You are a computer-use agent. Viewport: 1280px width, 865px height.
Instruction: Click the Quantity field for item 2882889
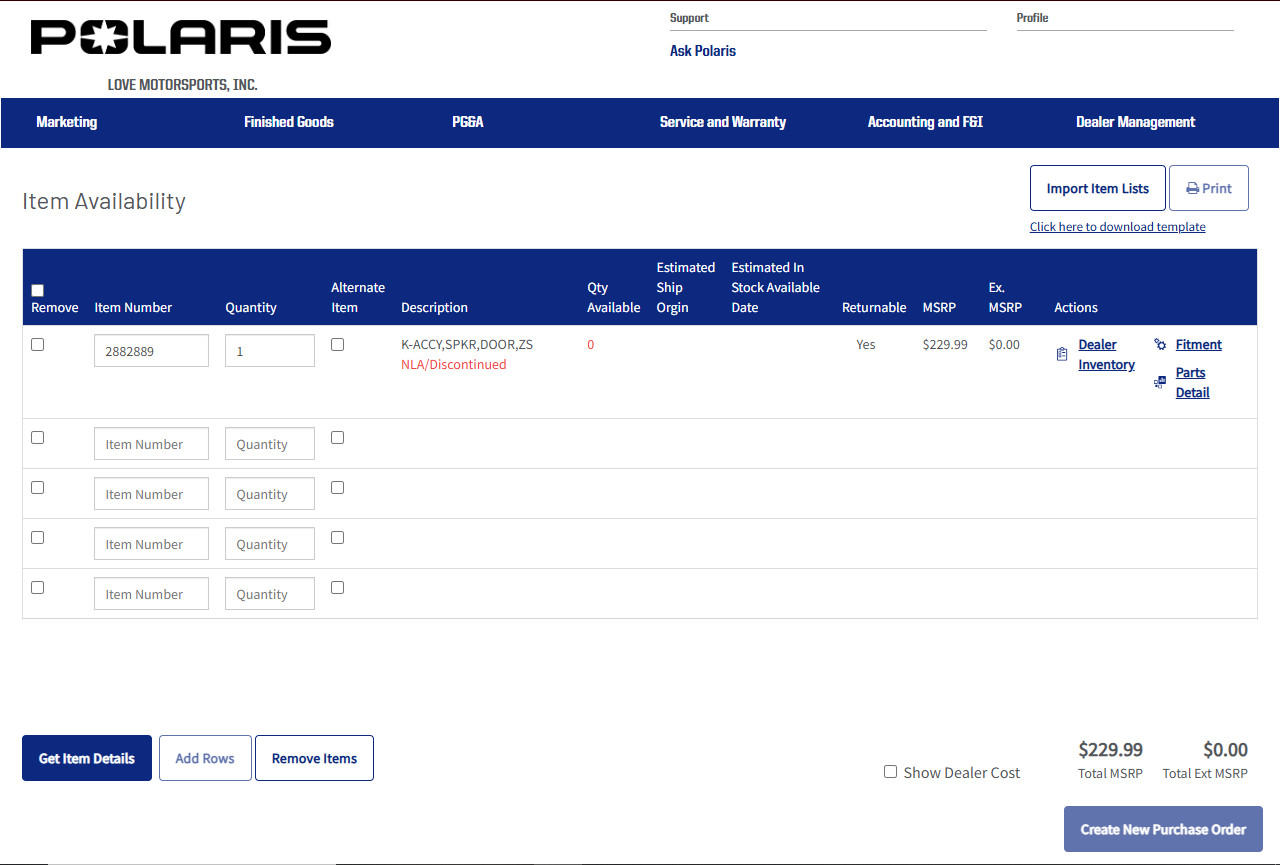coord(269,350)
